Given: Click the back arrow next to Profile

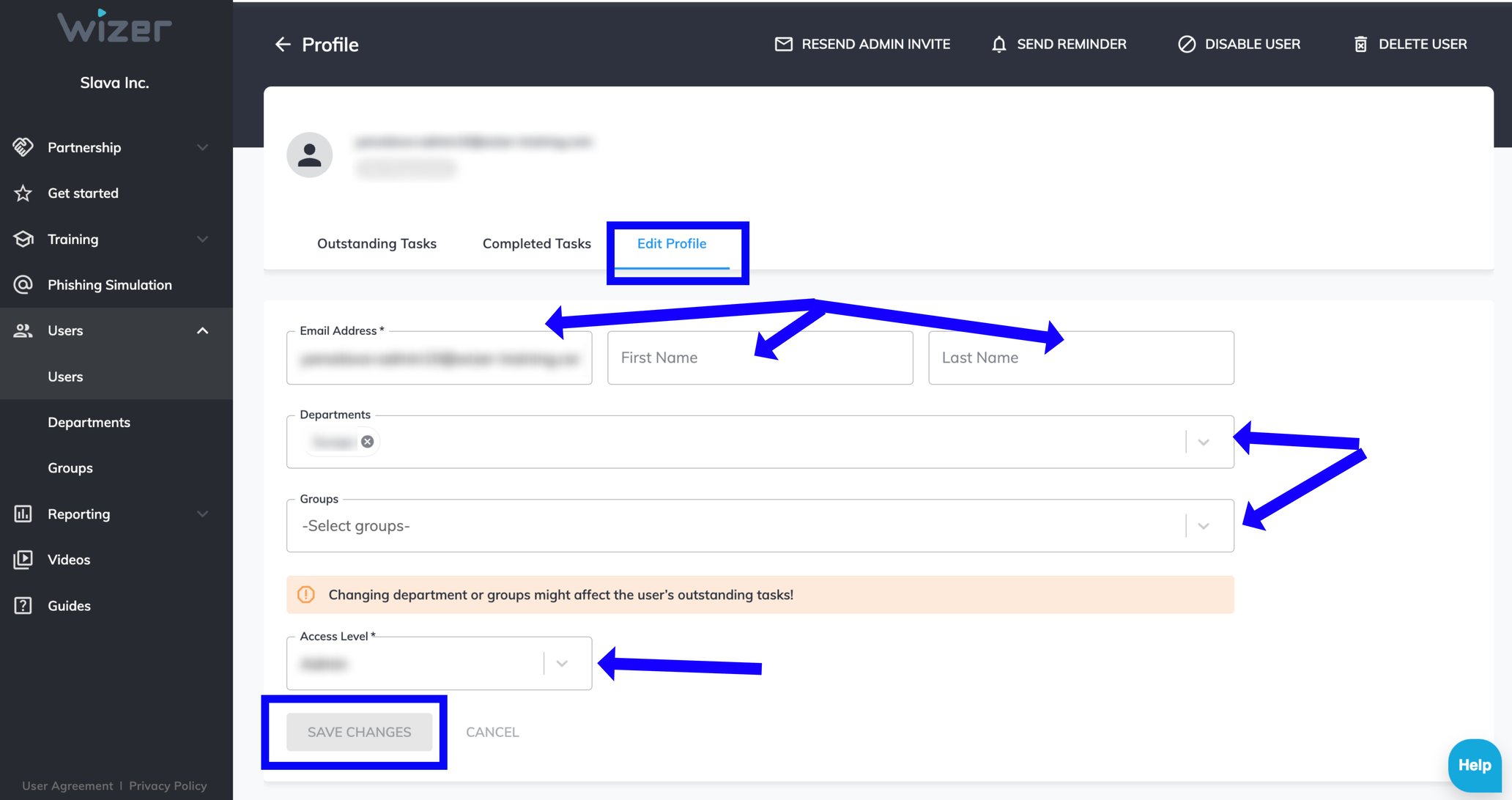Looking at the screenshot, I should coord(283,45).
